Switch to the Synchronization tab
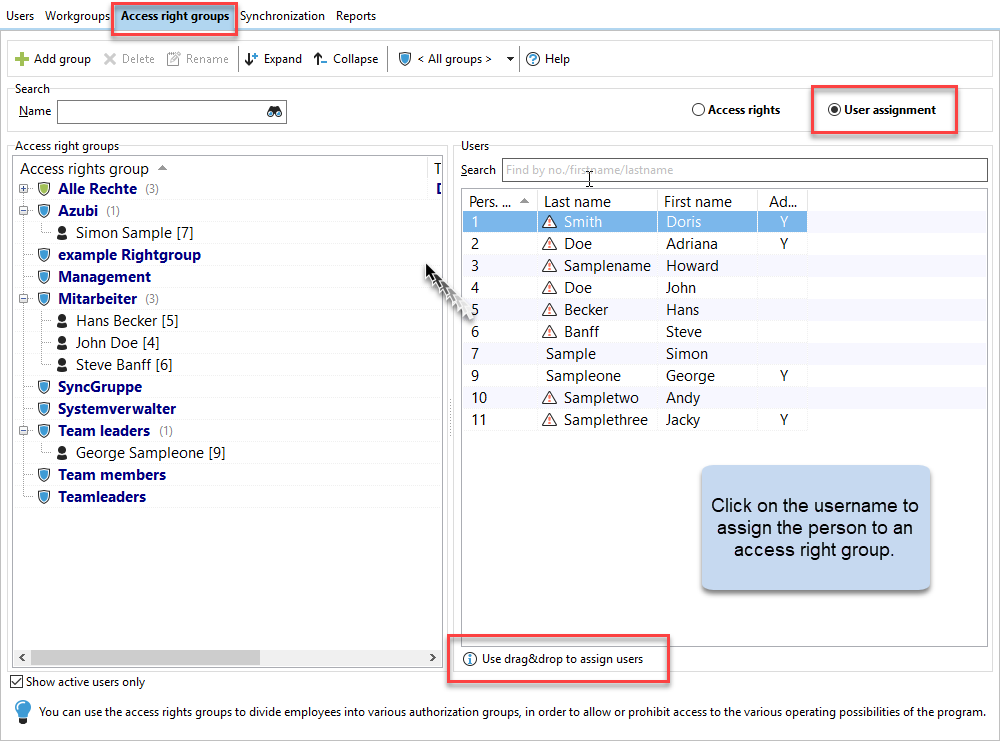 pos(282,16)
